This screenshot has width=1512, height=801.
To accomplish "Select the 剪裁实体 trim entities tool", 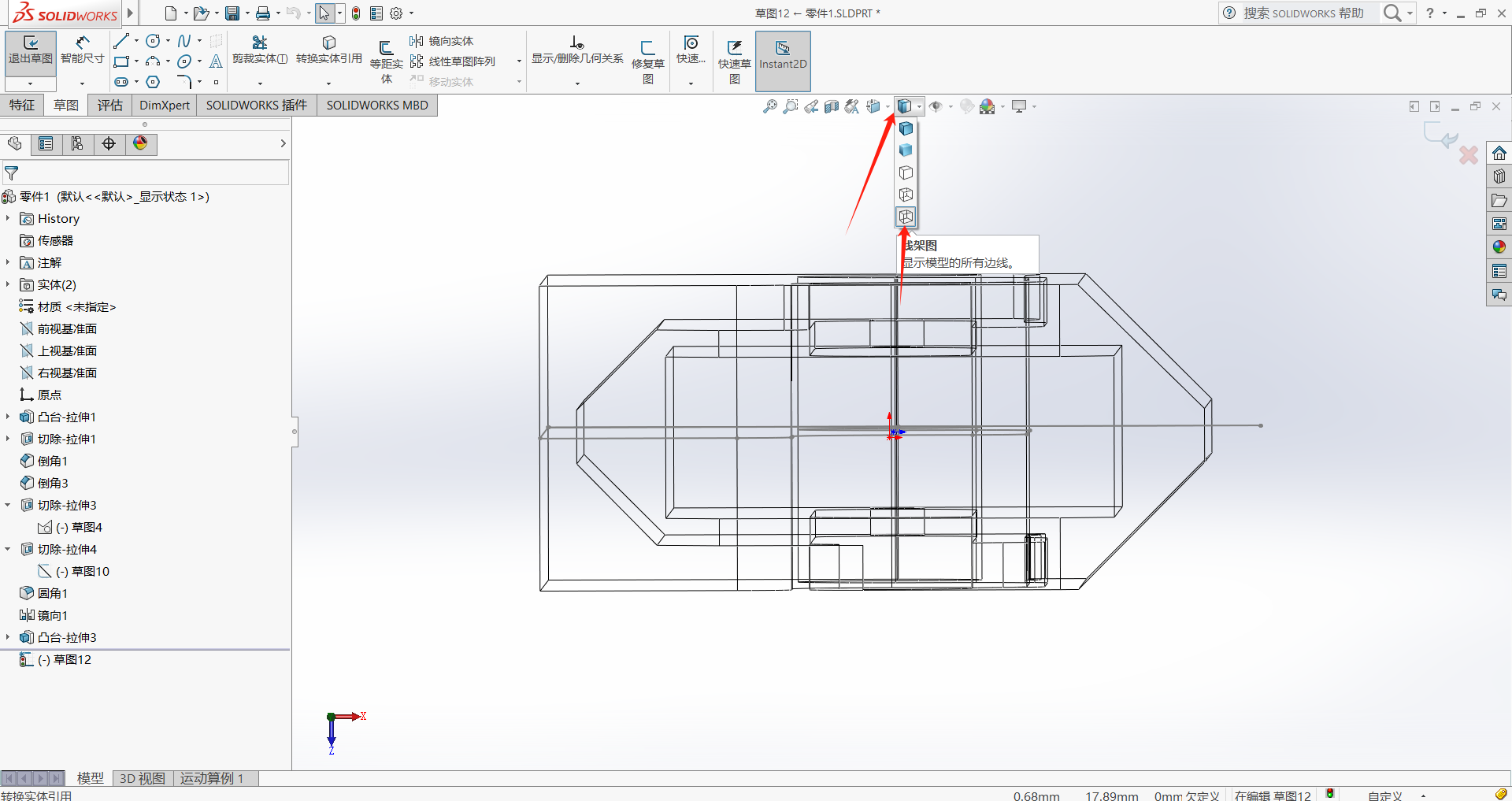I will [259, 50].
